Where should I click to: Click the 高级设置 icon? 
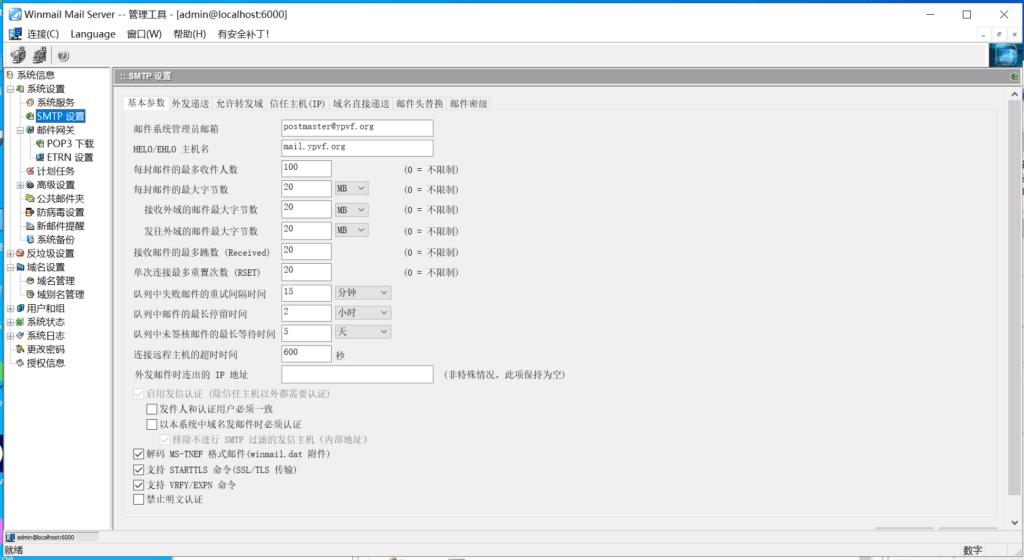[x=30, y=185]
